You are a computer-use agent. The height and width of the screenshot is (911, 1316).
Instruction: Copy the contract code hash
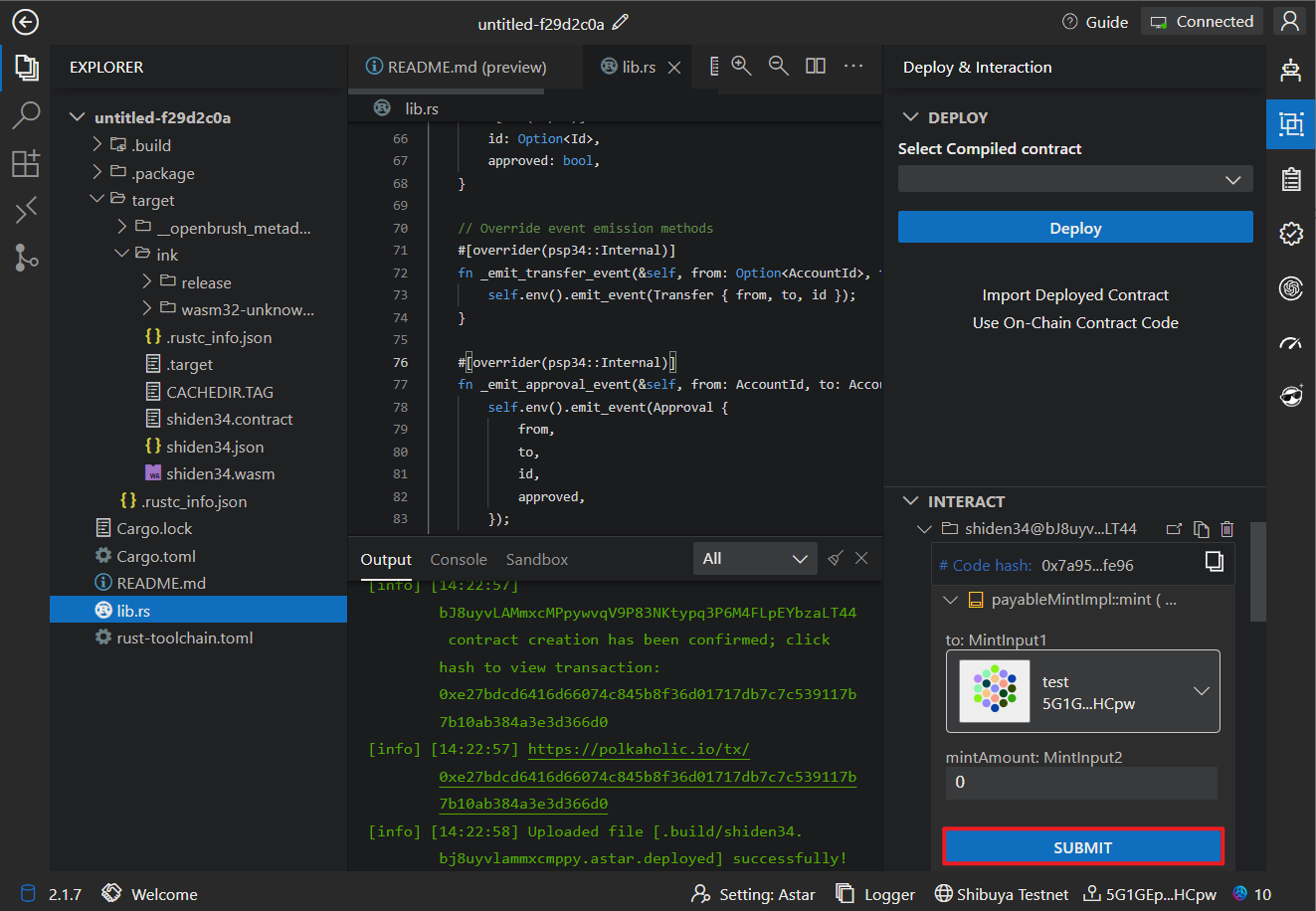tap(1214, 562)
